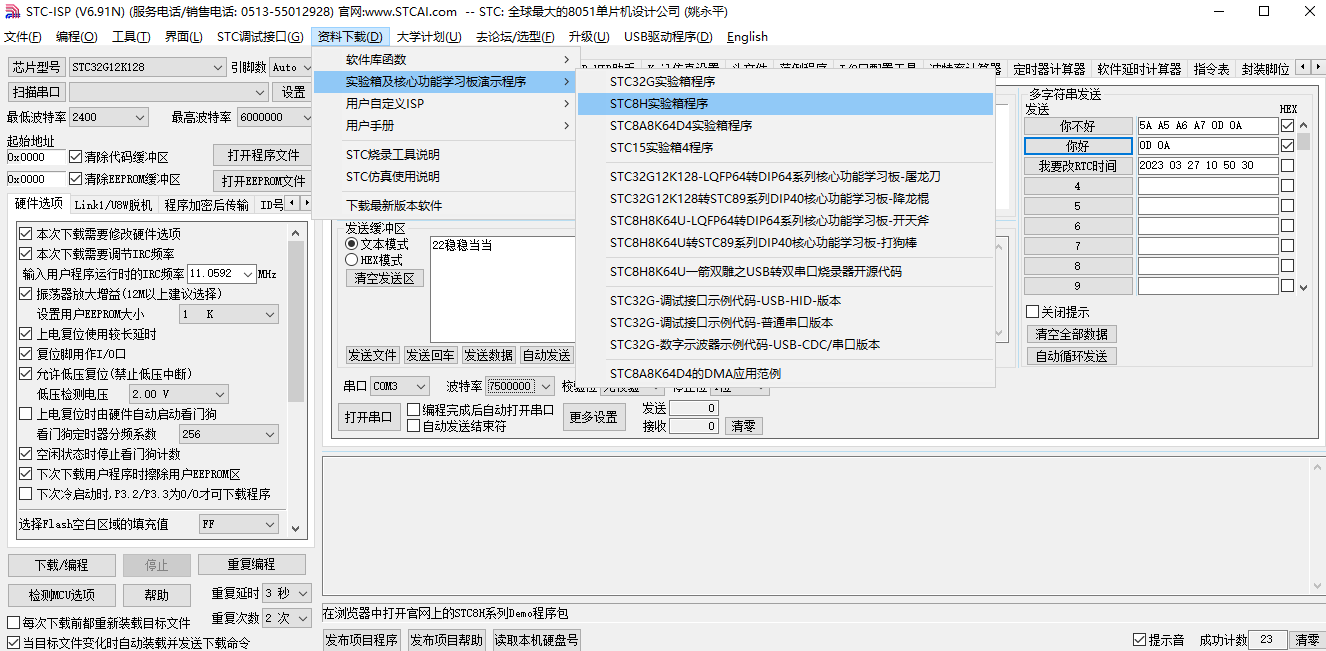Click 下载/编程 button
This screenshot has height=651, width=1326.
click(x=62, y=565)
